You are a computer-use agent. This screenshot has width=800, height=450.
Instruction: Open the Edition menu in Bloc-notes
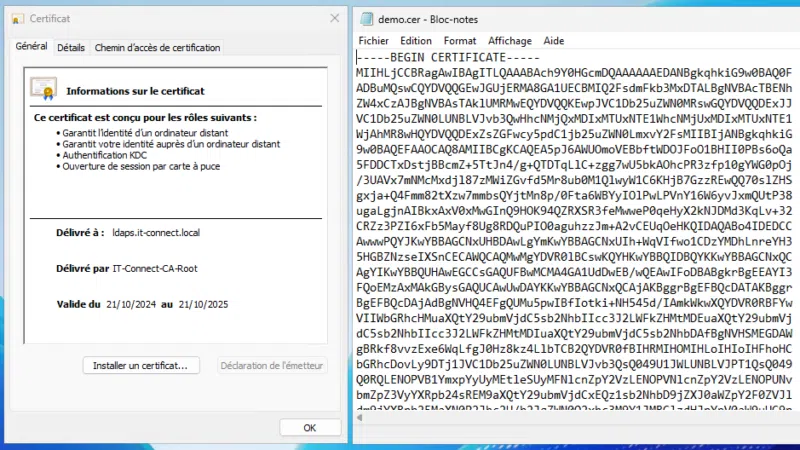point(416,41)
